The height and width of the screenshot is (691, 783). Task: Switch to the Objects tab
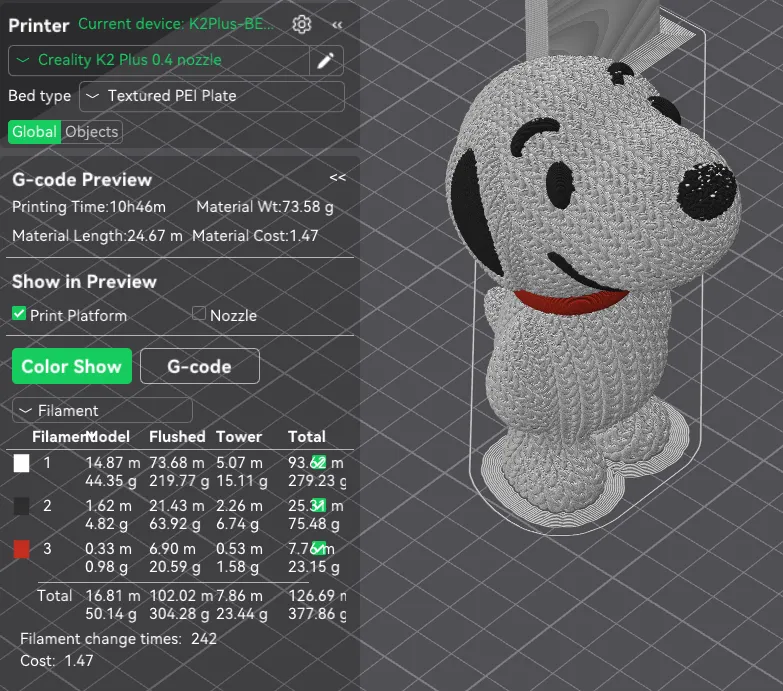coord(91,132)
